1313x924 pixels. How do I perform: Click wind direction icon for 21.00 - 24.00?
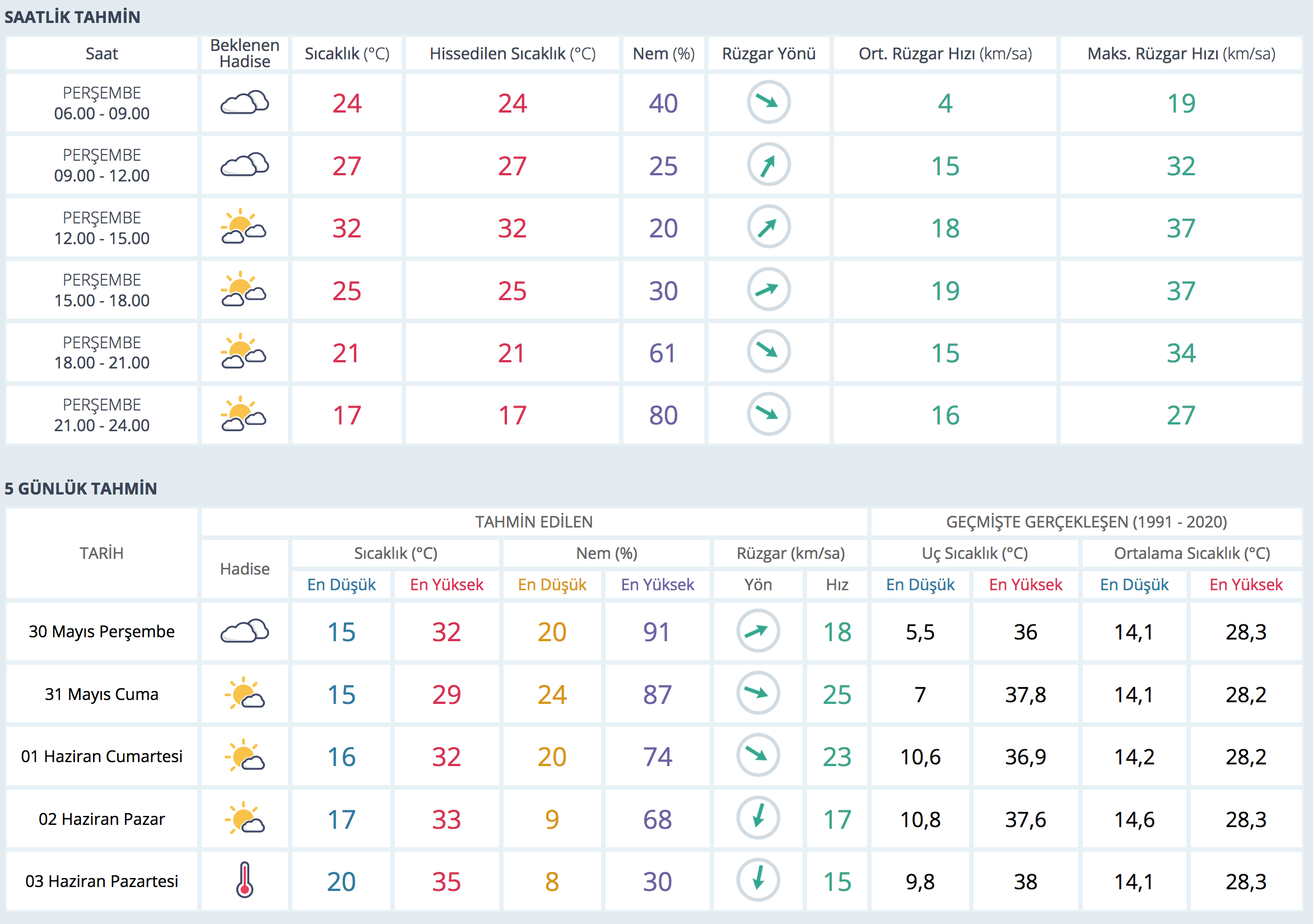pos(768,414)
